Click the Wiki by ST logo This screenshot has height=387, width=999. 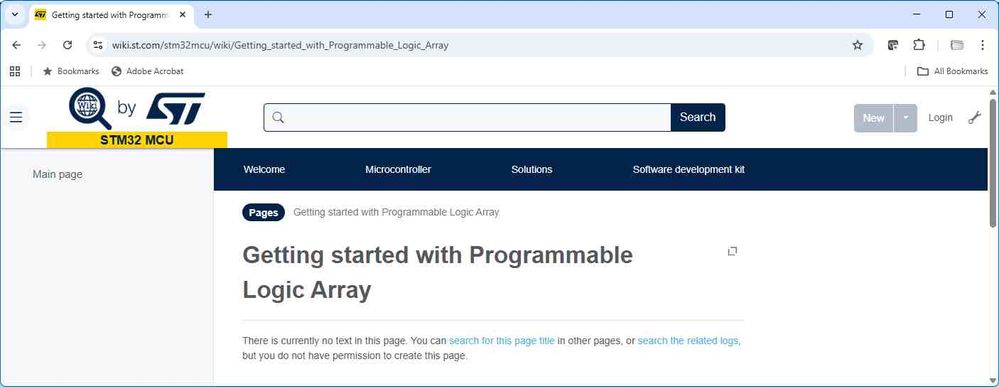click(x=137, y=108)
